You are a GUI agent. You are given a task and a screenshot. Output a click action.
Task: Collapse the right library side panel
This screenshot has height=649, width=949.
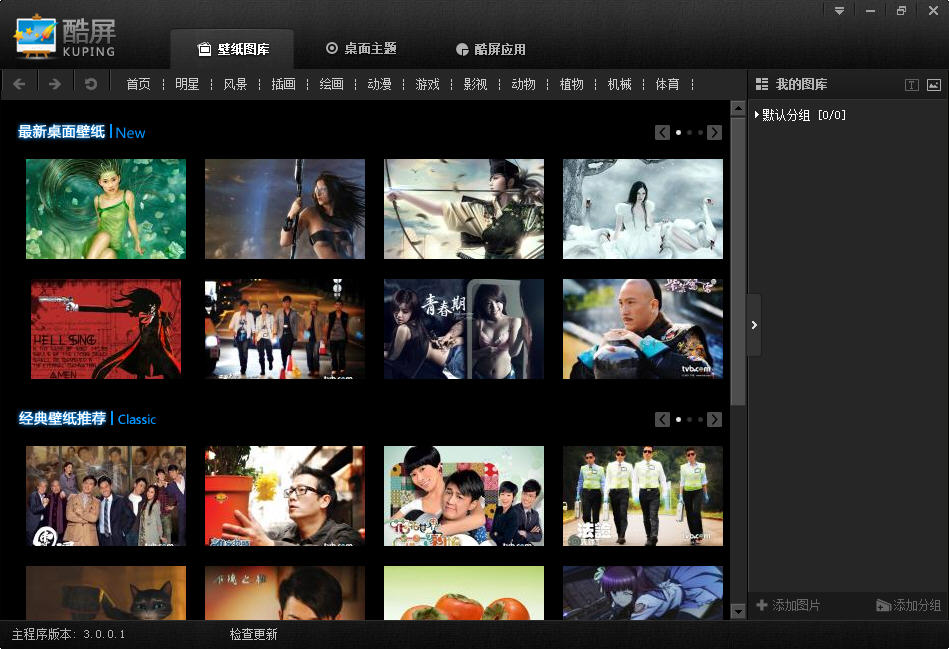[x=754, y=325]
